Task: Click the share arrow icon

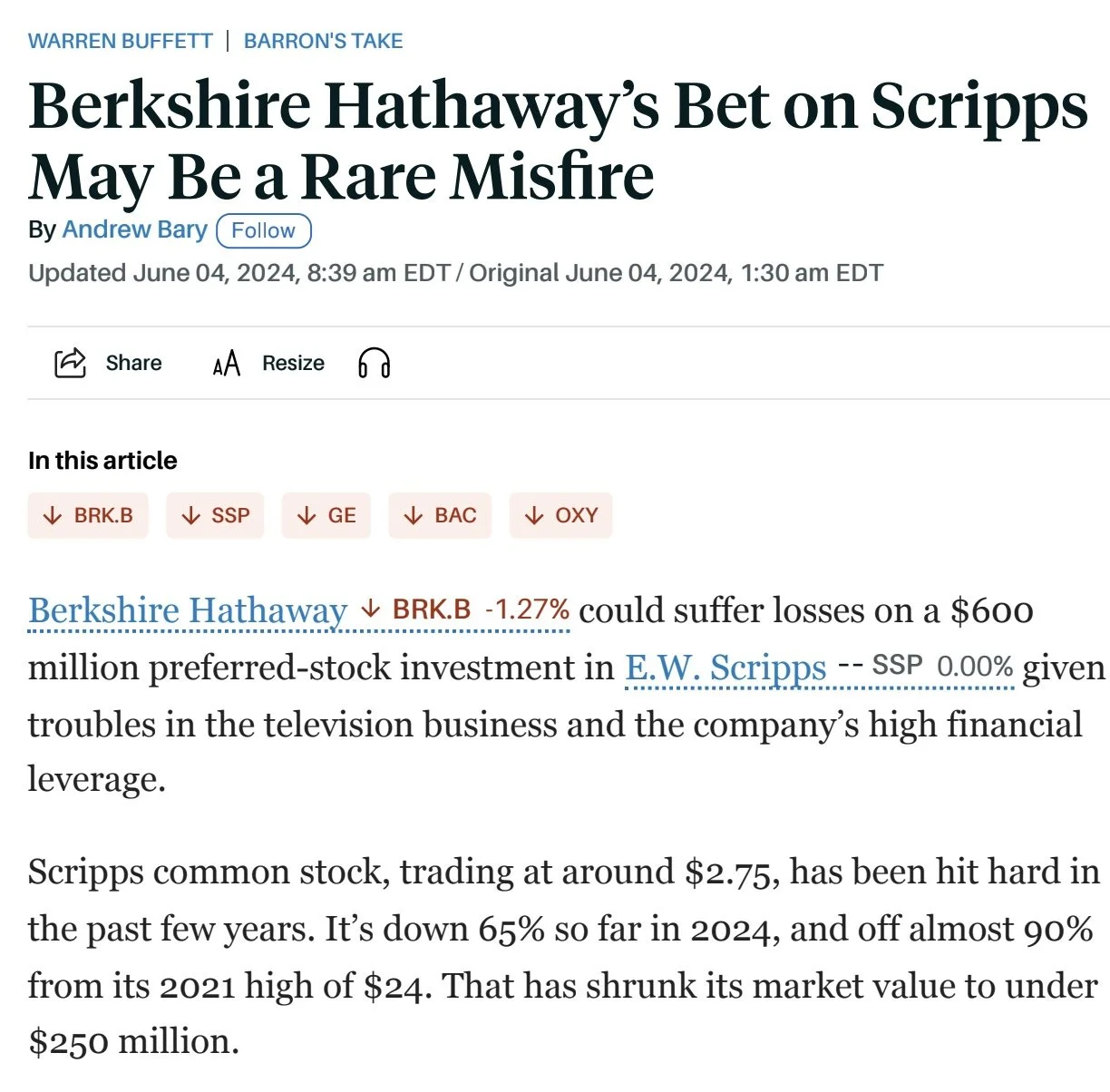Action: [70, 363]
